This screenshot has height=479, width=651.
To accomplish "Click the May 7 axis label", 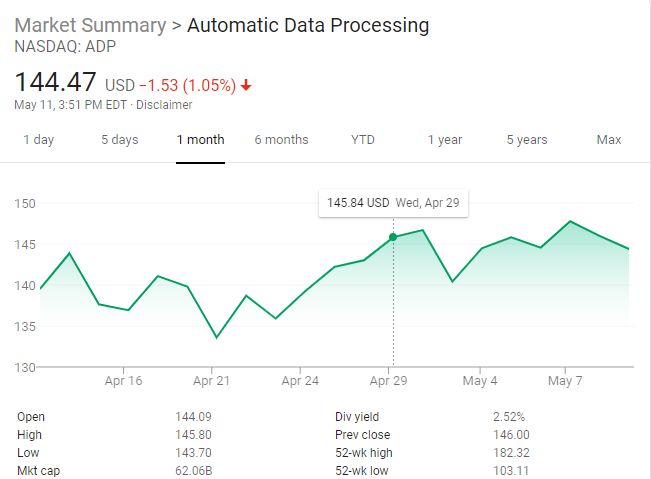I will click(565, 381).
